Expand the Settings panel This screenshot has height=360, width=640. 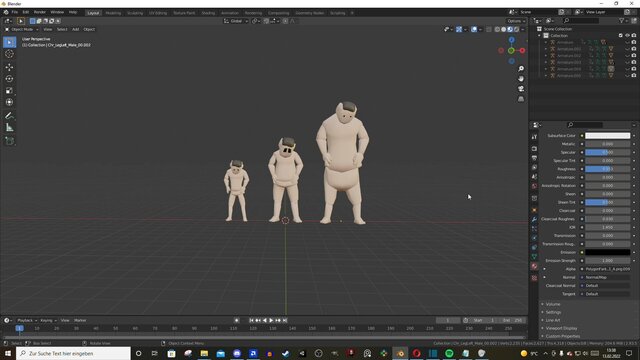point(553,312)
